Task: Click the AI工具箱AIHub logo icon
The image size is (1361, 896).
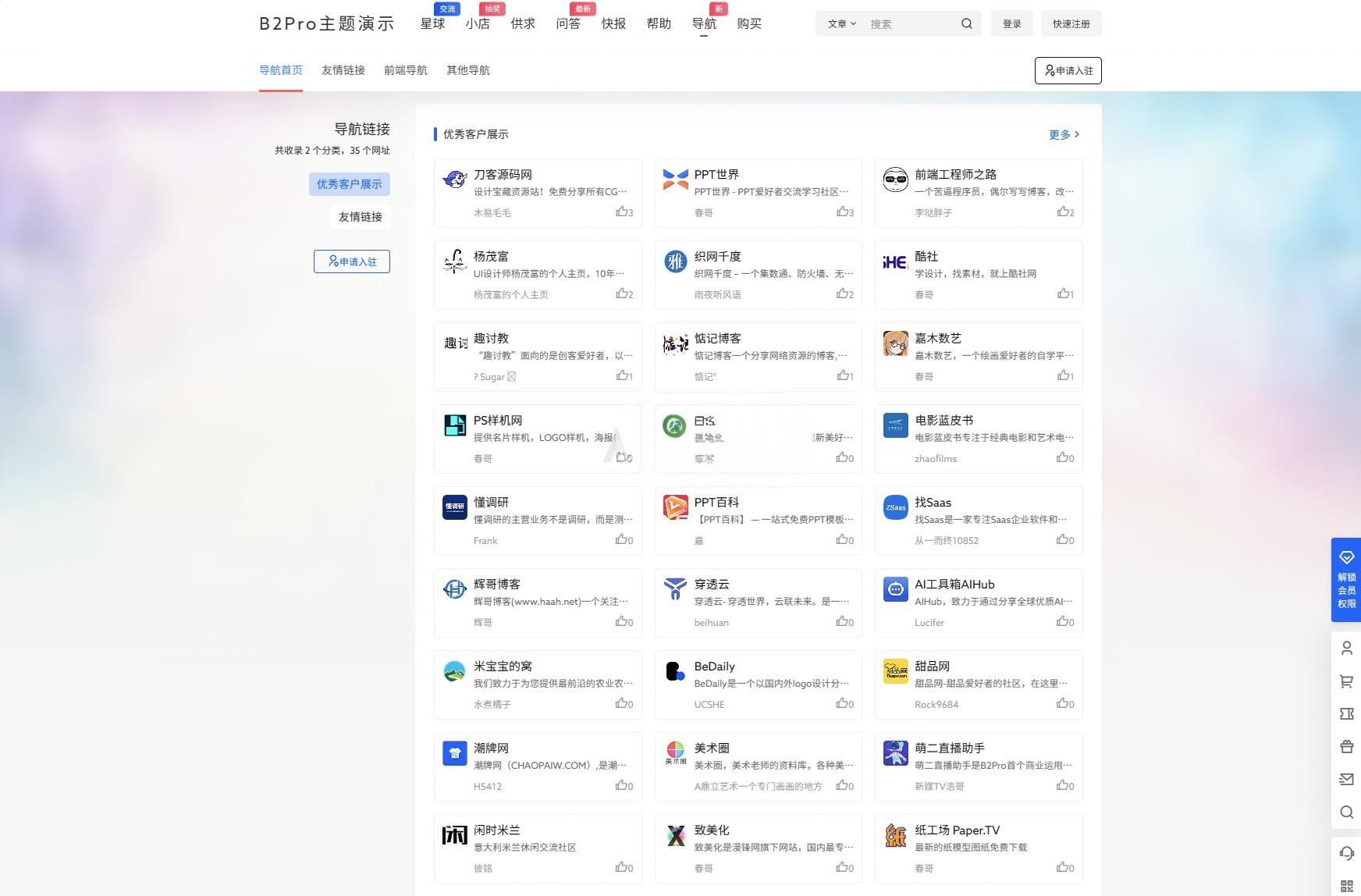Action: tap(896, 589)
